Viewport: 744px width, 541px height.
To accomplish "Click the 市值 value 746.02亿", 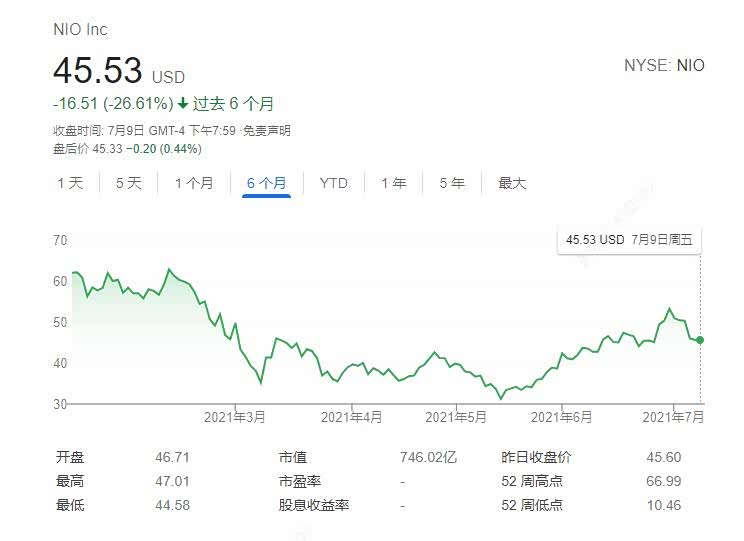I will pyautogui.click(x=428, y=457).
